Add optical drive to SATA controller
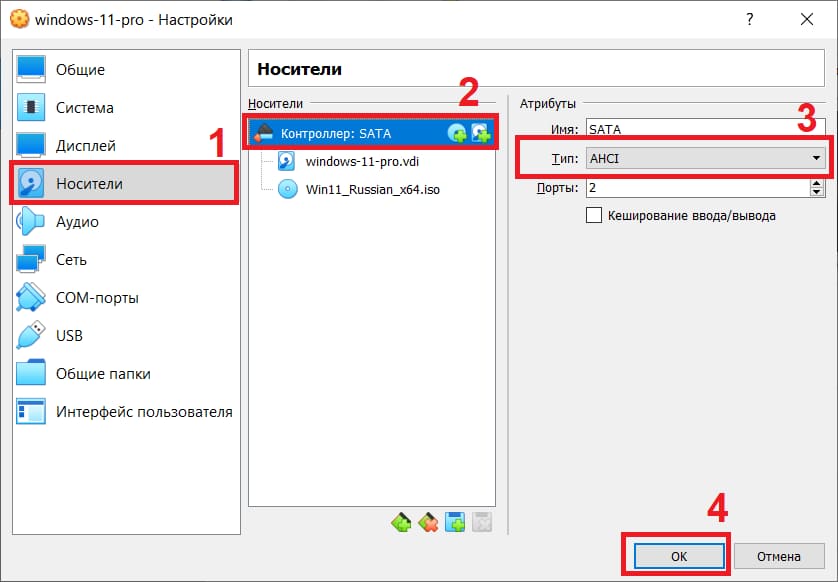838x582 pixels. tap(457, 133)
